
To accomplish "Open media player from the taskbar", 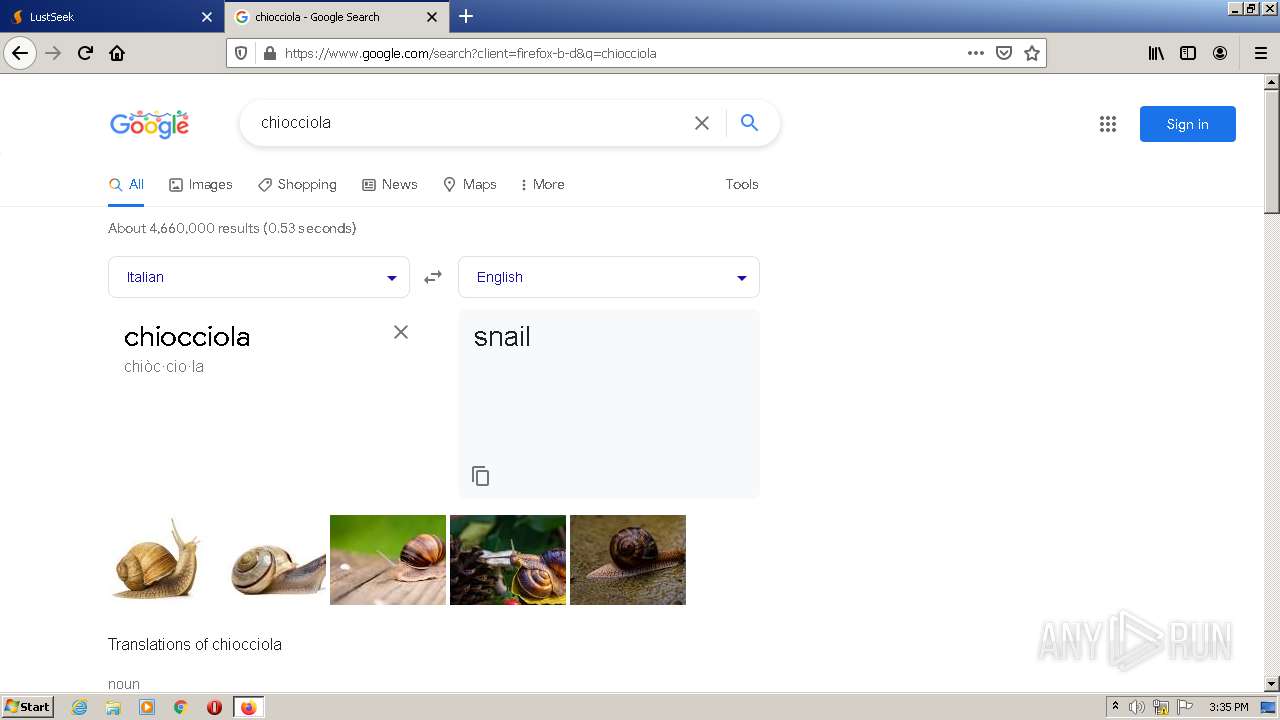I will [x=147, y=707].
